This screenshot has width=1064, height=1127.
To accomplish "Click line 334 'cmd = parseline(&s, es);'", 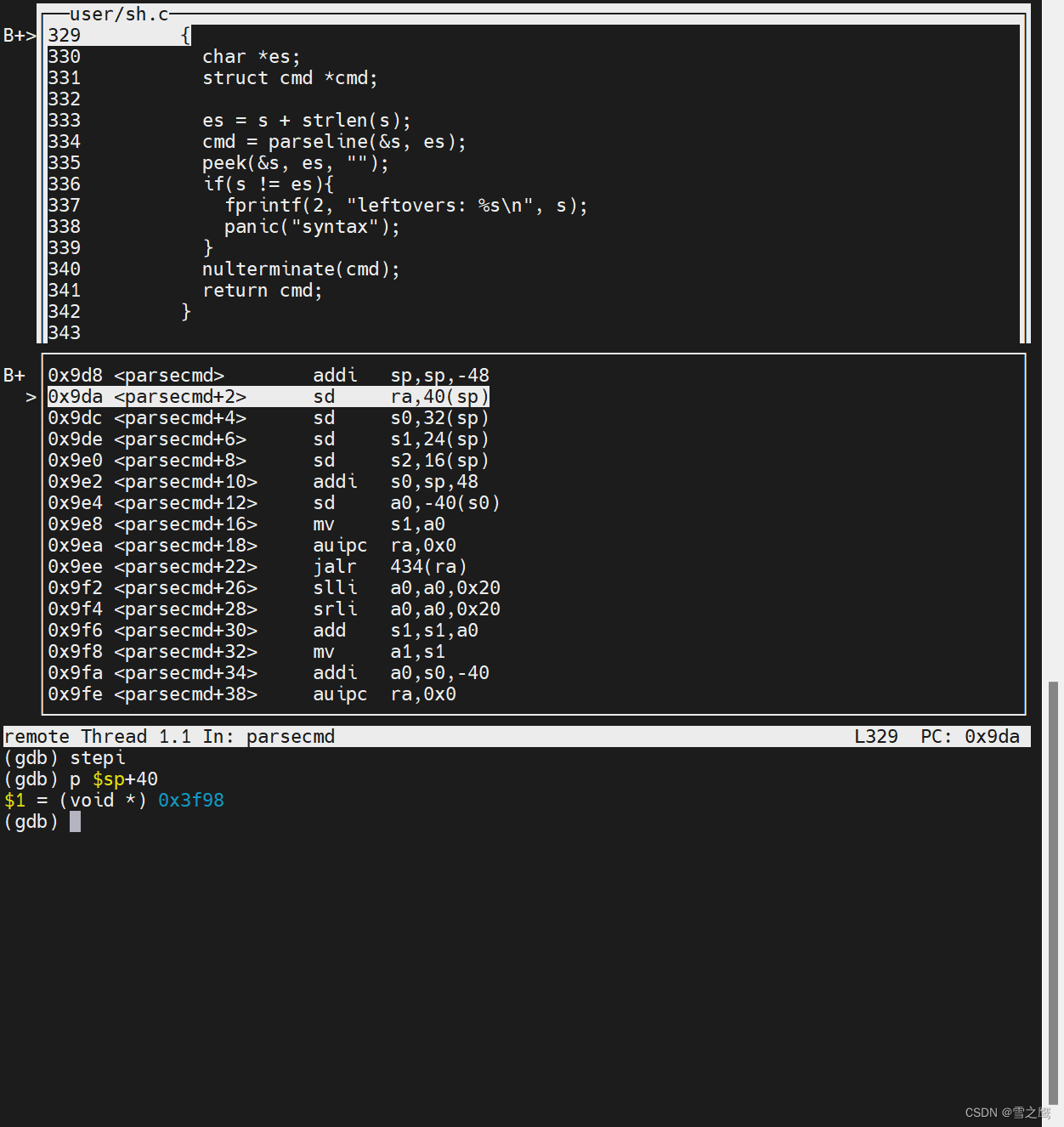I will click(334, 142).
